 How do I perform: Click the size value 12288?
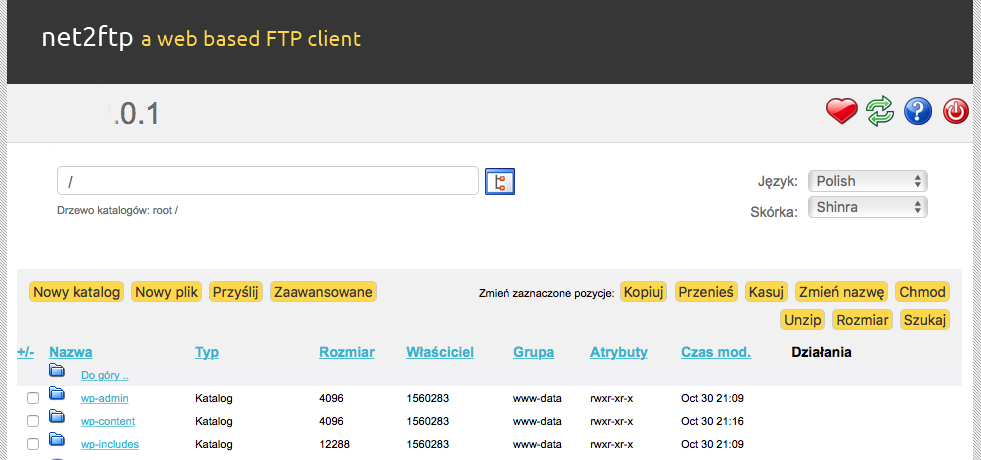(334, 444)
